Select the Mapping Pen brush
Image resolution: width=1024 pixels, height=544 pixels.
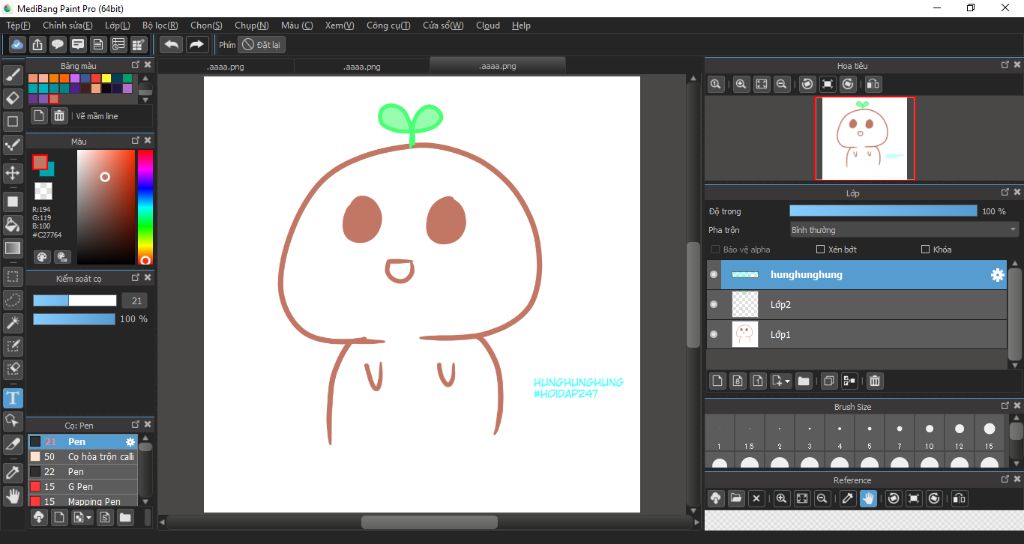tap(83, 501)
